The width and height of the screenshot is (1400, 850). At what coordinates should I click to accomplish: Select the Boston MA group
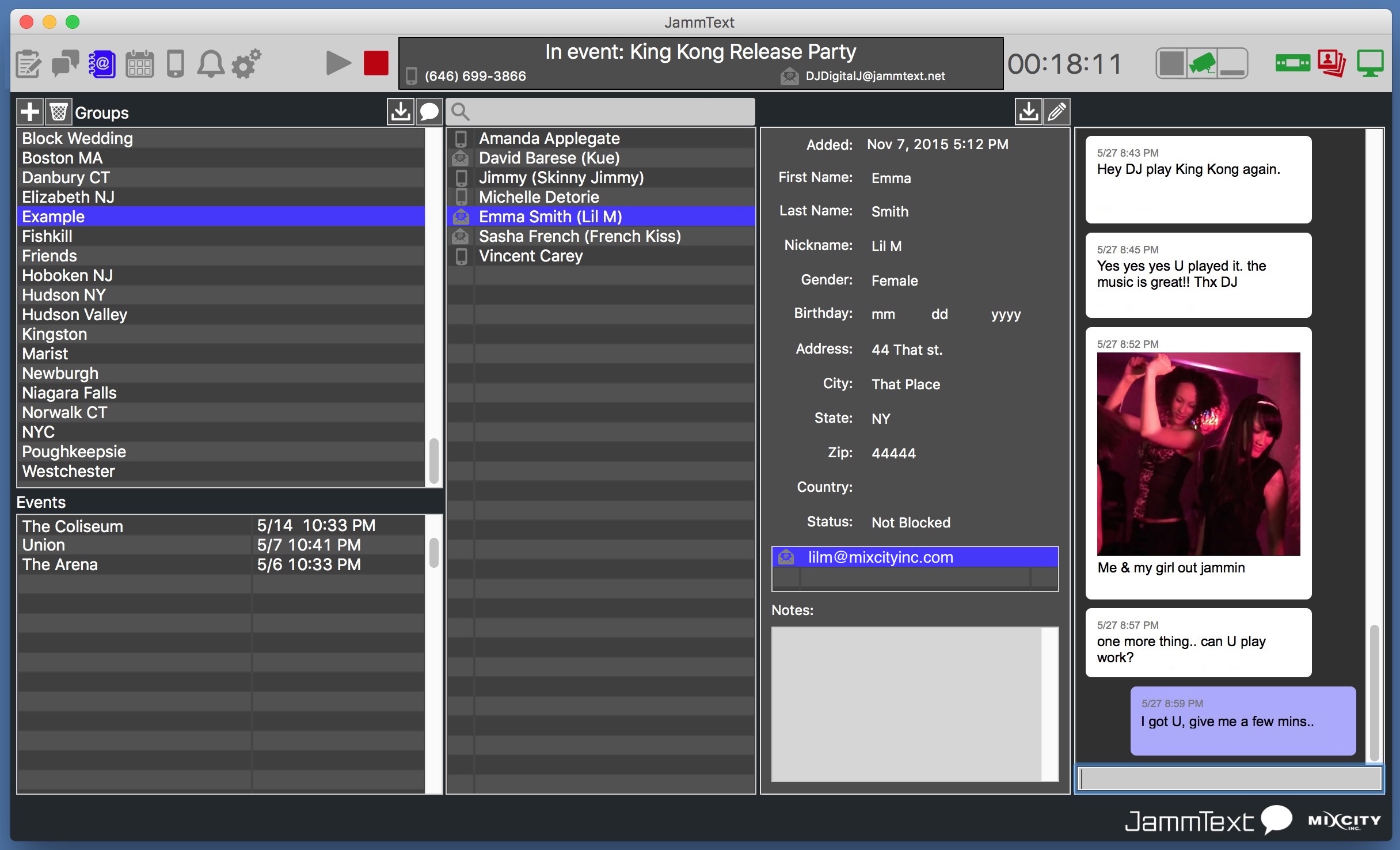[221, 158]
